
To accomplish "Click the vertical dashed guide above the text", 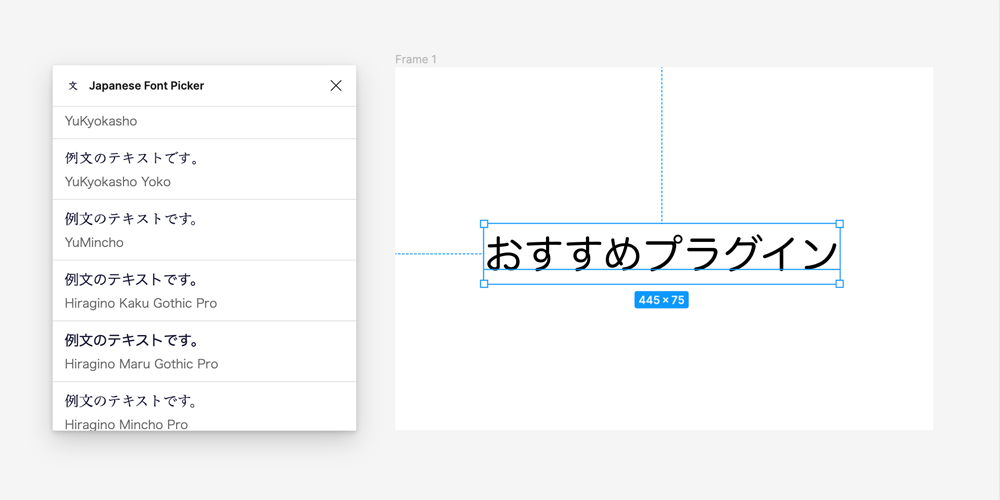I will point(661,140).
